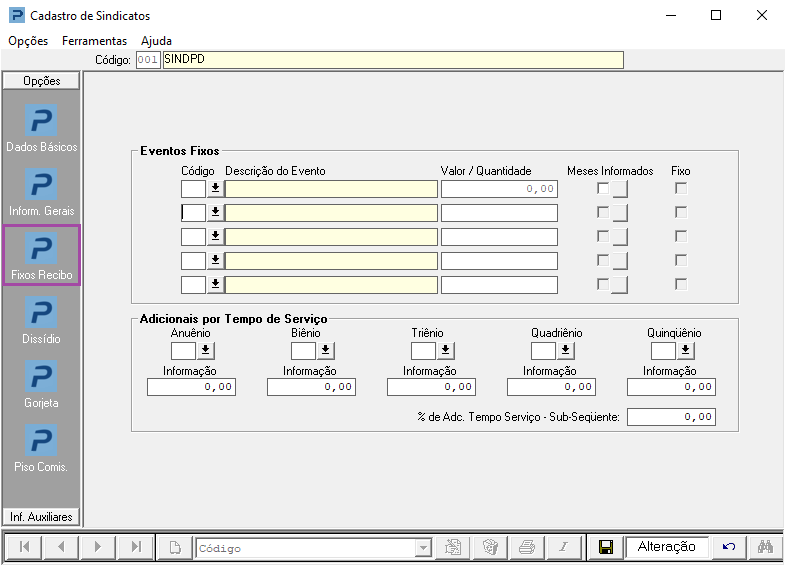
Task: Click the Triênio Informação value field
Action: 431,387
